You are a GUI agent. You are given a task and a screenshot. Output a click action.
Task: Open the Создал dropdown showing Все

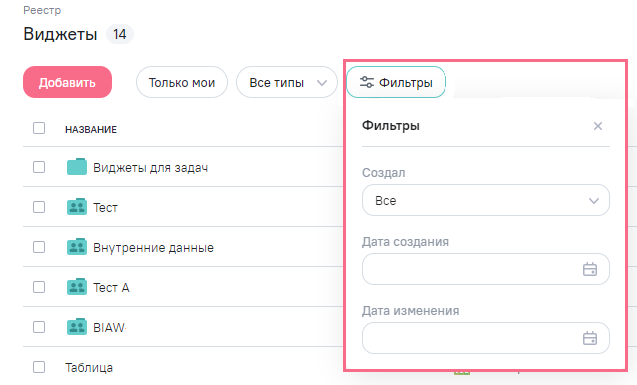[x=486, y=200]
